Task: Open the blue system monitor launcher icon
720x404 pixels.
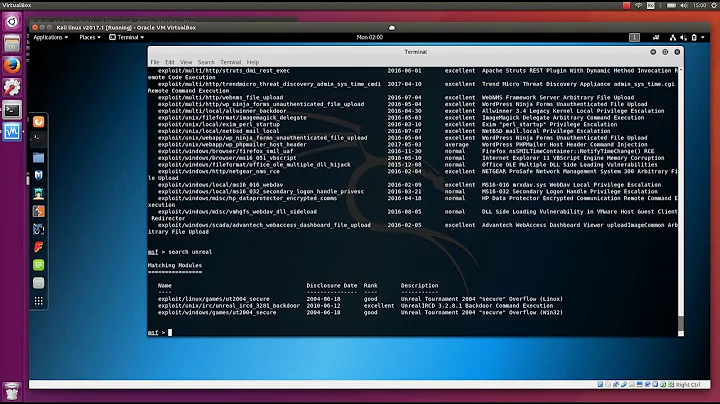Action: pos(12,132)
